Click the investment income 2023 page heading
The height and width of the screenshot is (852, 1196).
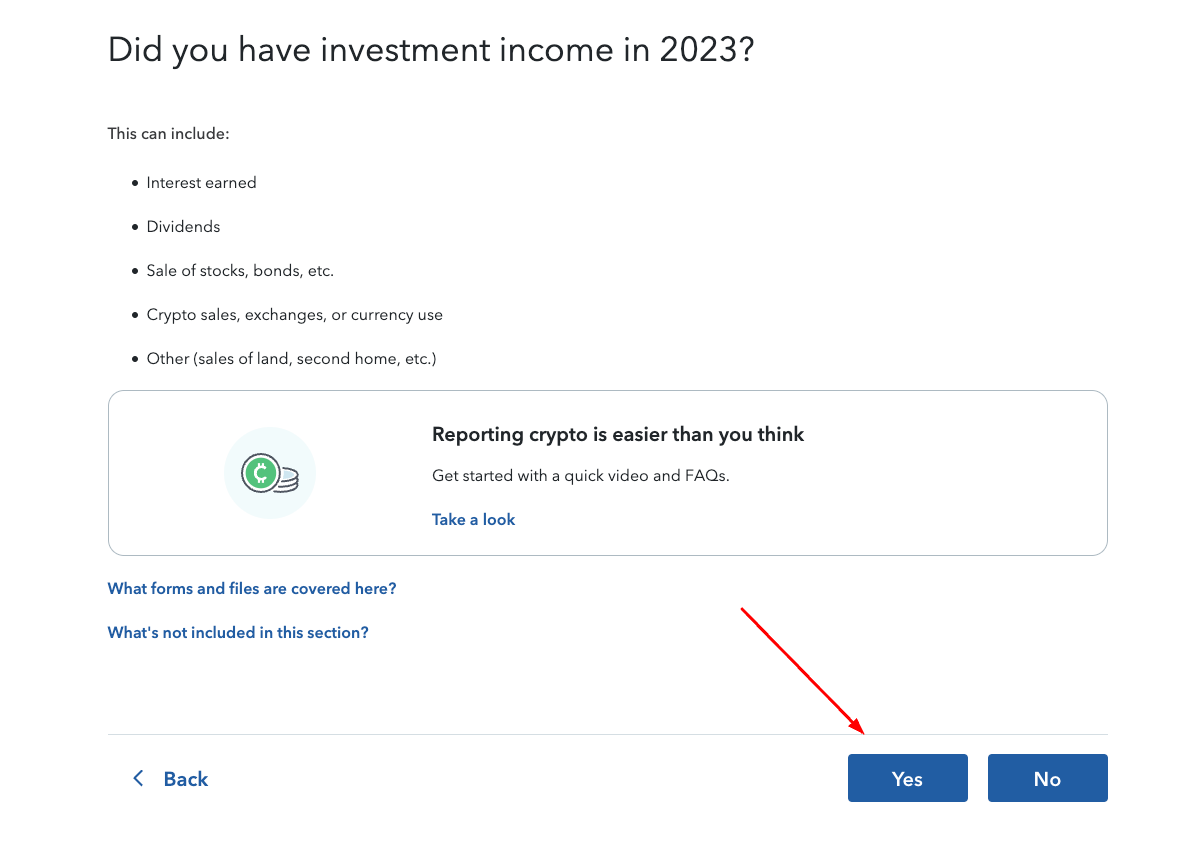click(x=431, y=49)
